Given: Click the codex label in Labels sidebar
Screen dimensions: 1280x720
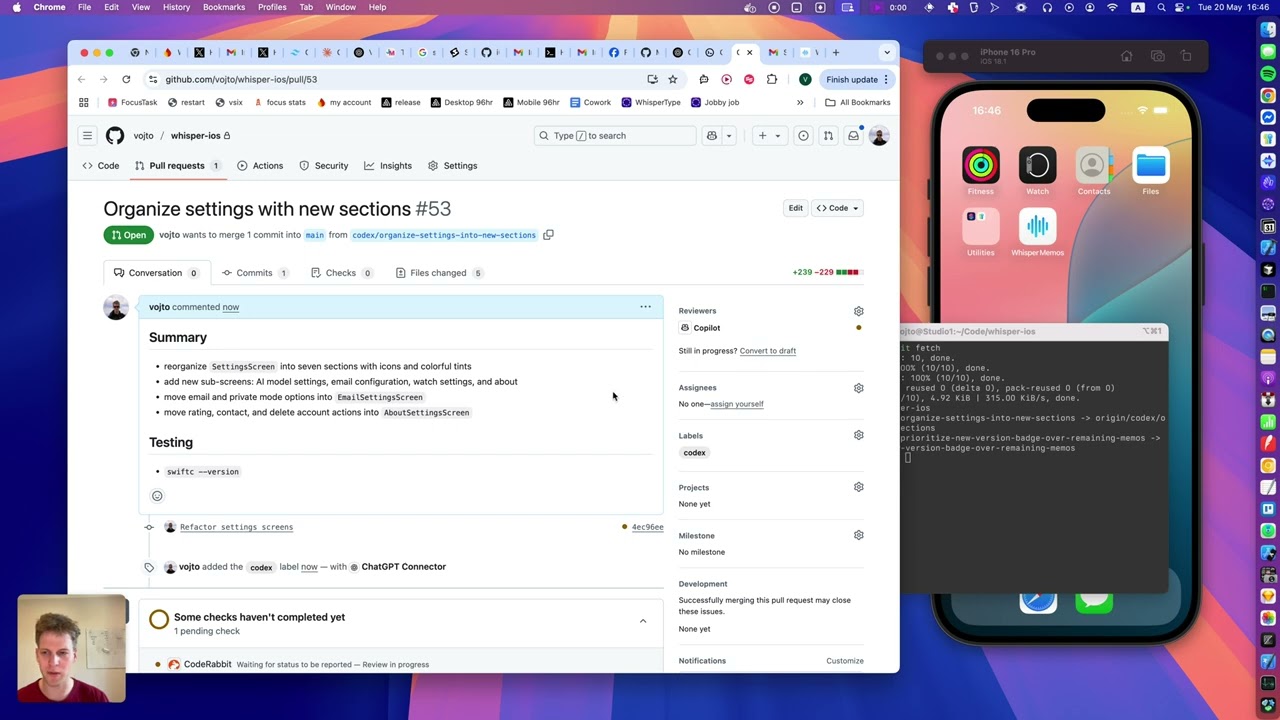Looking at the screenshot, I should pos(694,453).
